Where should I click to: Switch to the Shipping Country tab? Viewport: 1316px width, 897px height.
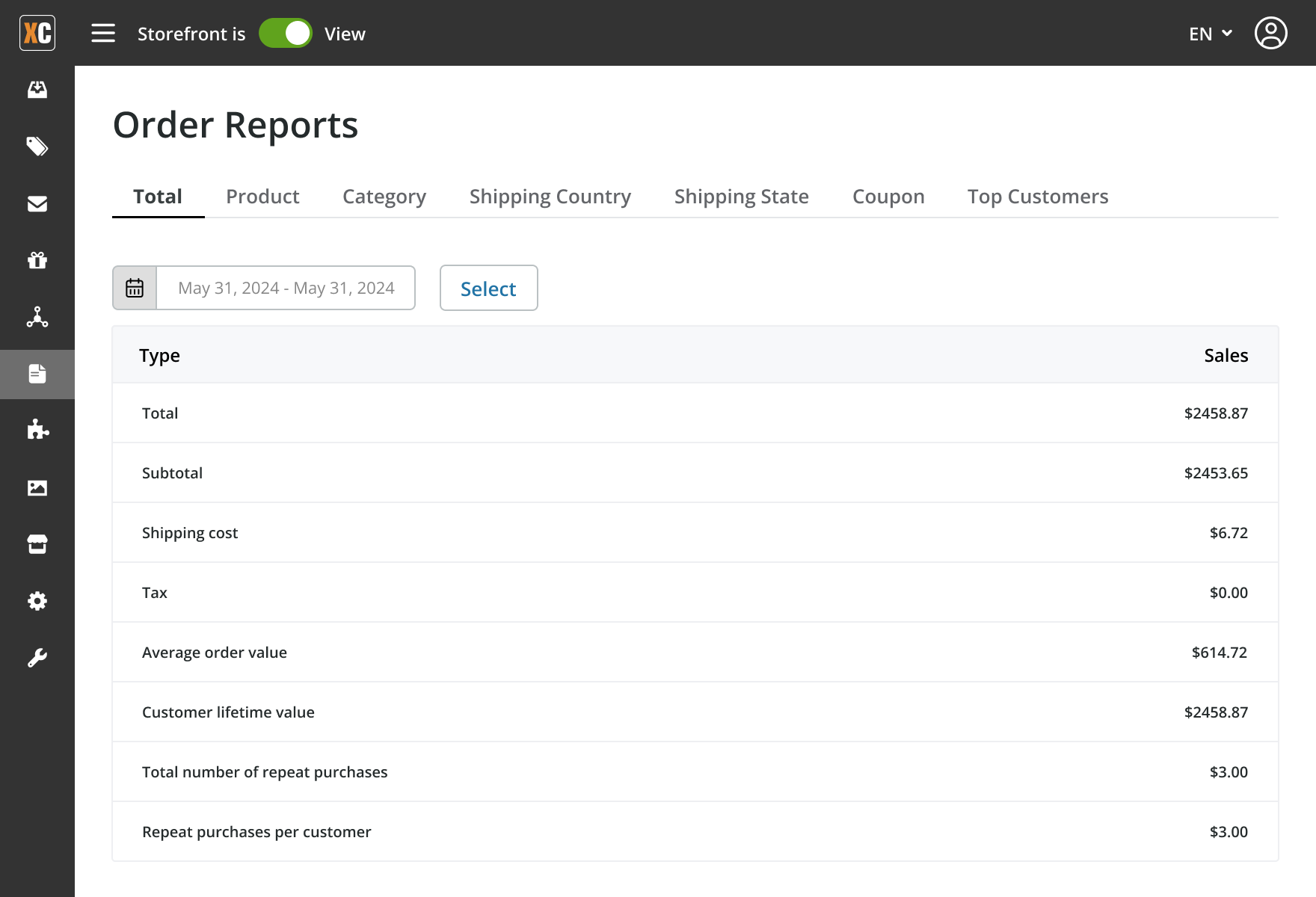point(550,197)
